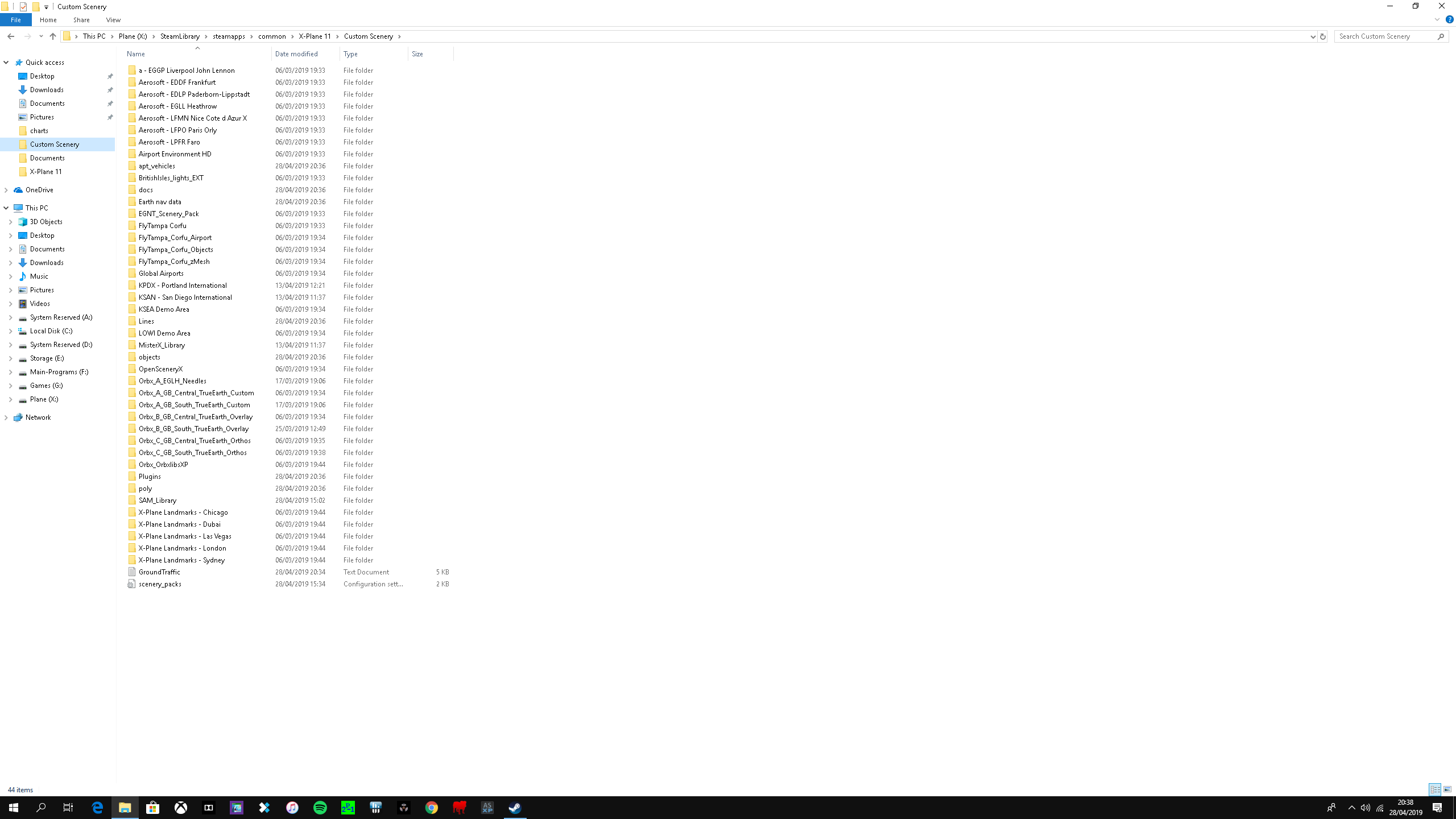Click the Back navigation arrow
Screen dimensions: 1456x819
point(11,36)
